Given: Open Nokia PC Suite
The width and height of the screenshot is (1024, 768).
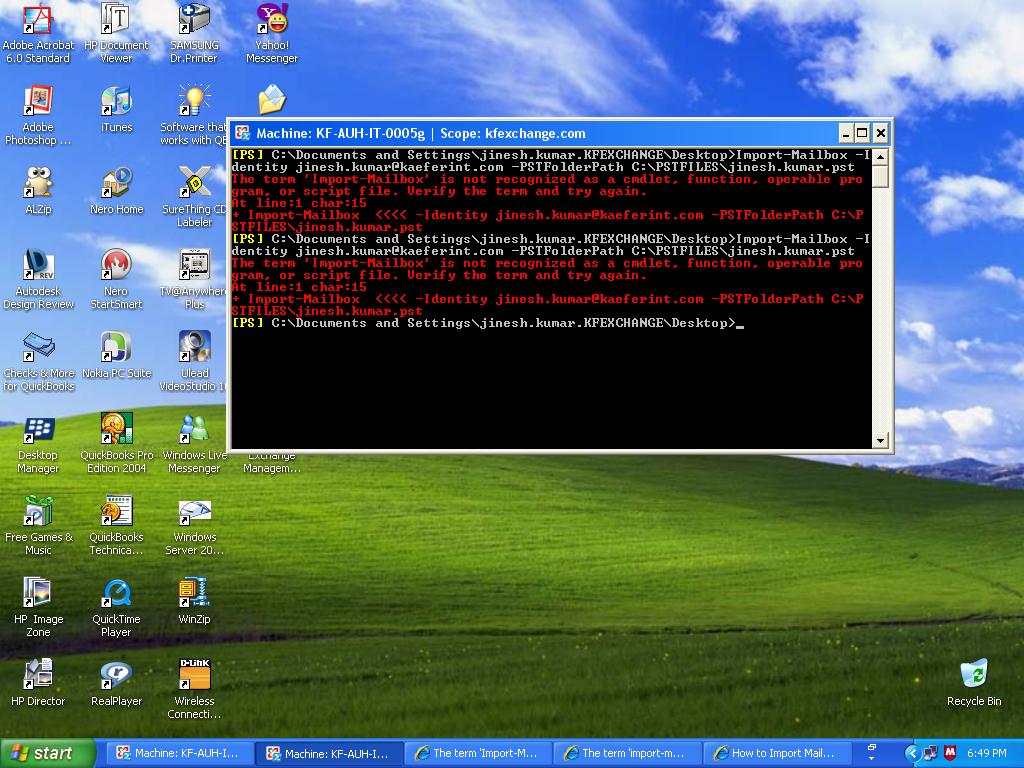Looking at the screenshot, I should coord(116,348).
